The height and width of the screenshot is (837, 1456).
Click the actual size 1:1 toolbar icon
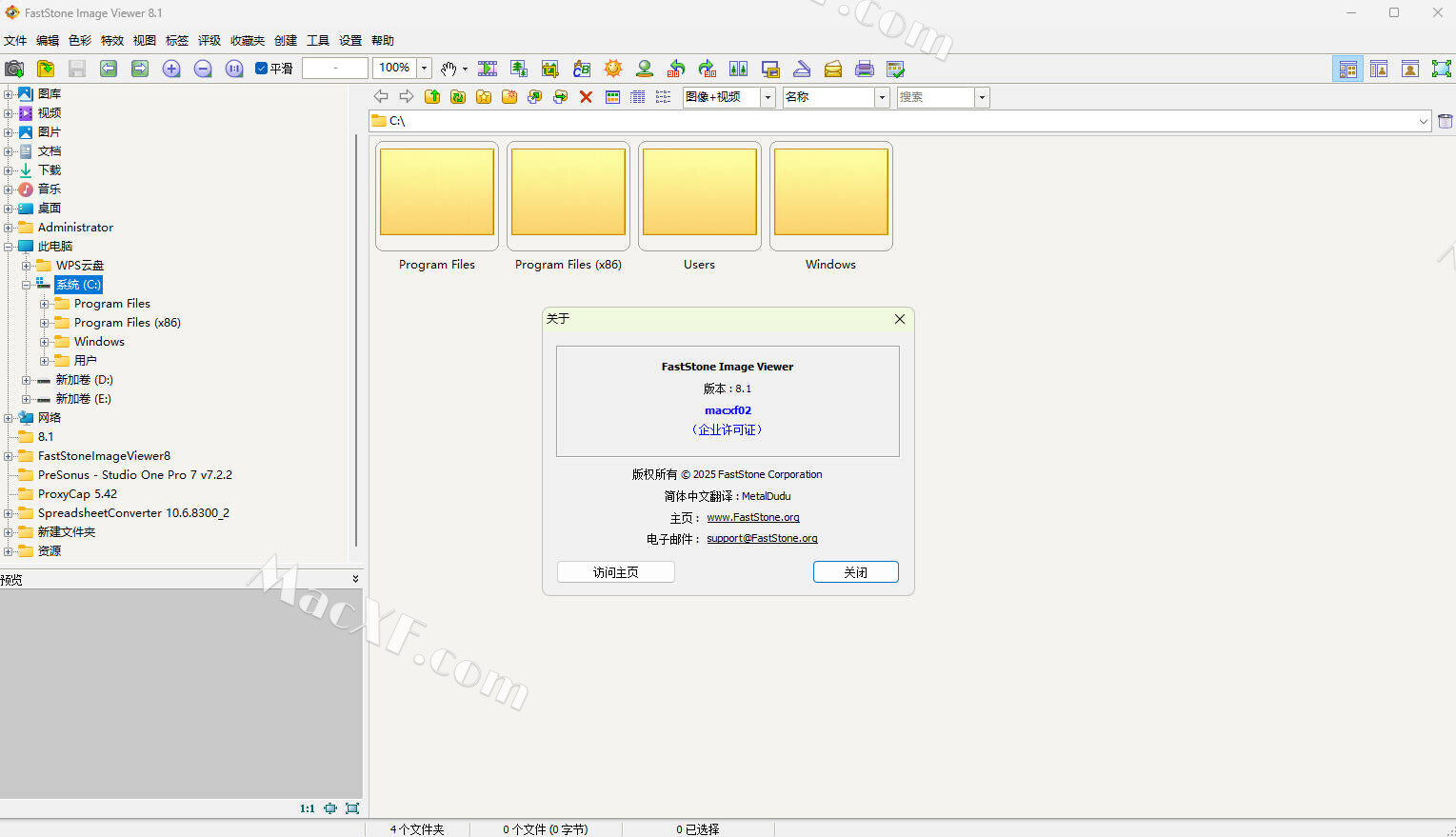(234, 69)
